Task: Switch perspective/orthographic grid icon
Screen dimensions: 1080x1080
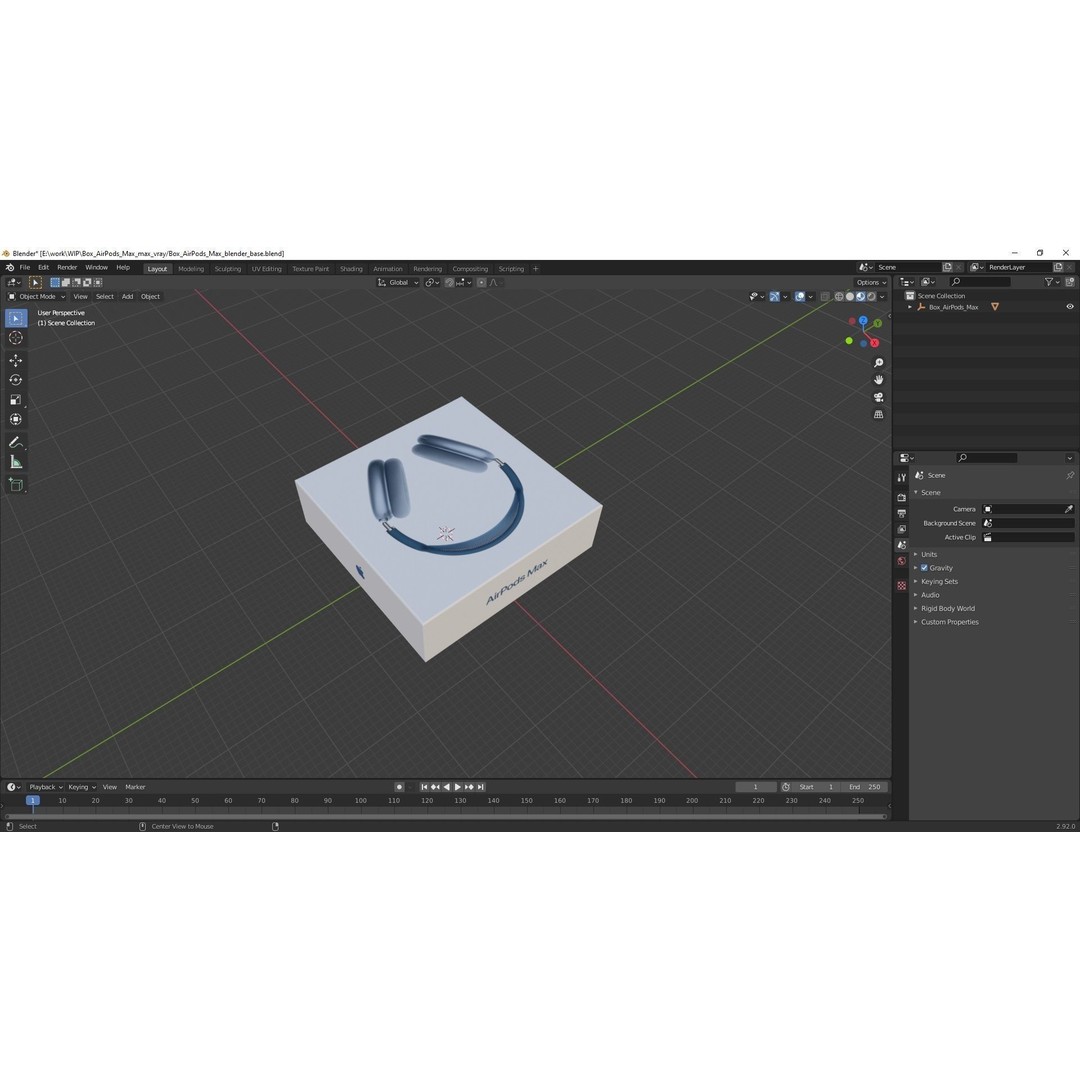Action: click(878, 415)
